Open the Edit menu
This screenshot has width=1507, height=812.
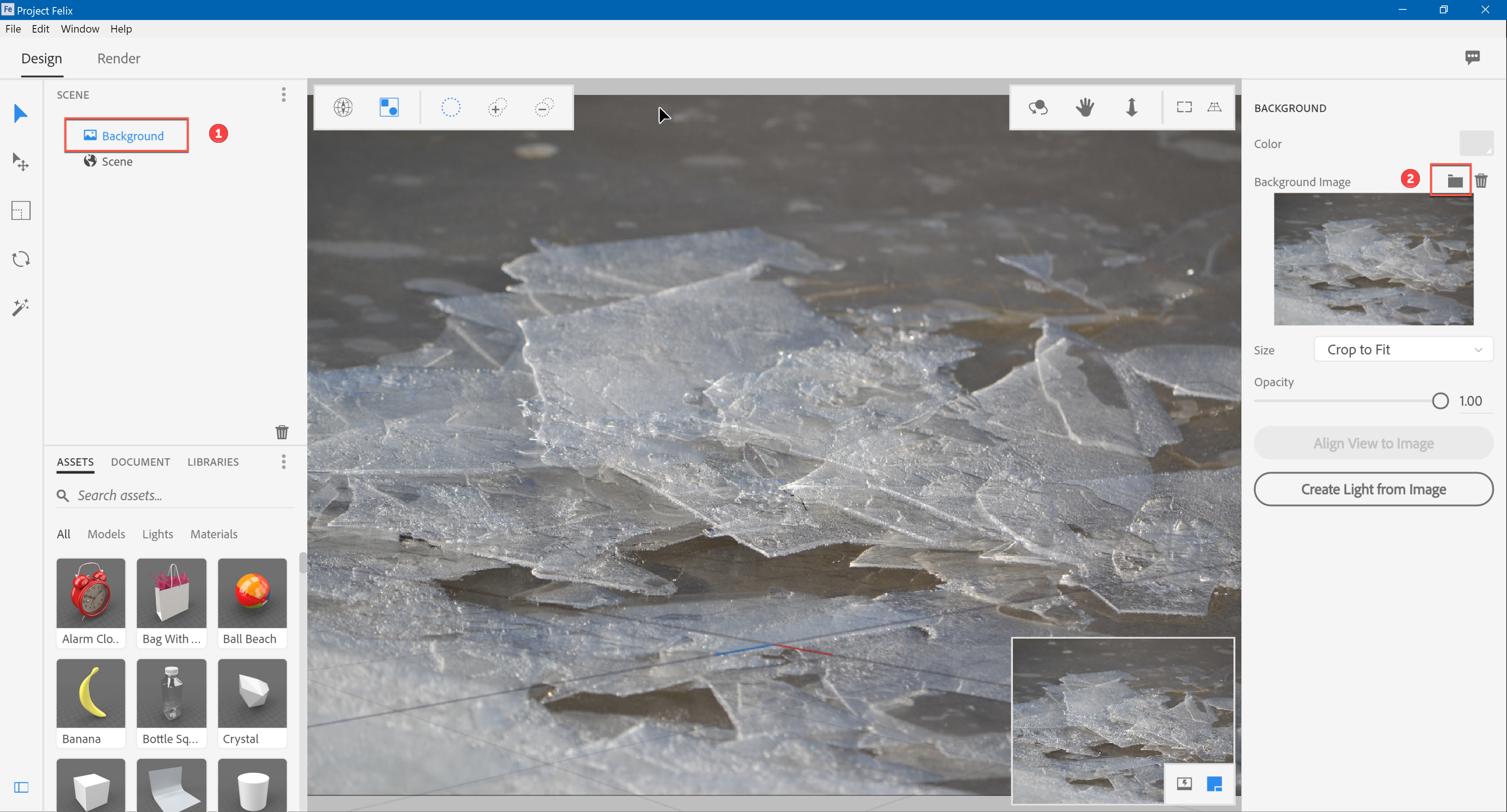pyautogui.click(x=40, y=29)
